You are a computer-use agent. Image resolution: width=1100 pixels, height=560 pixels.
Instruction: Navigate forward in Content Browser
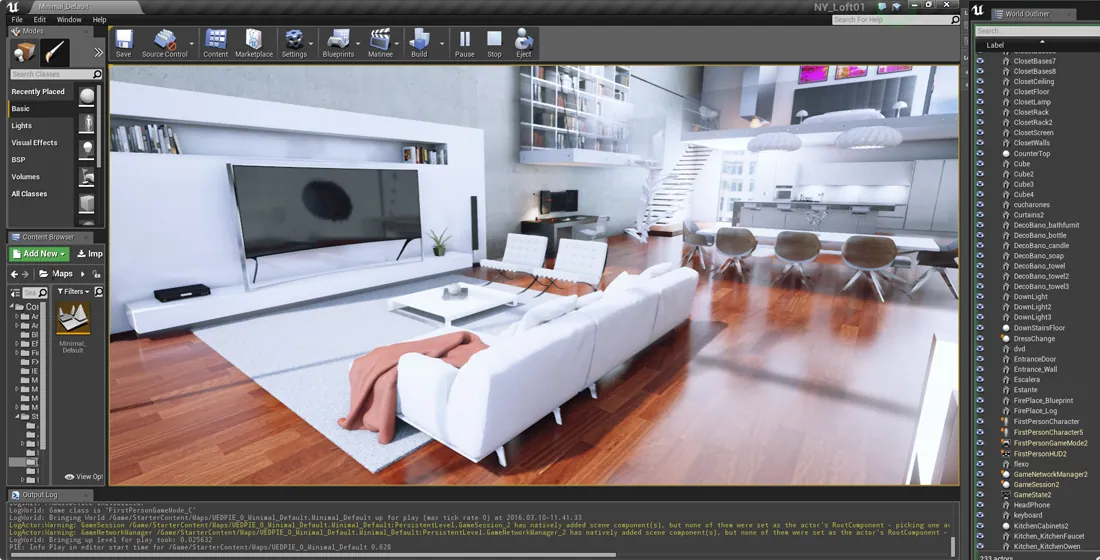pos(25,274)
